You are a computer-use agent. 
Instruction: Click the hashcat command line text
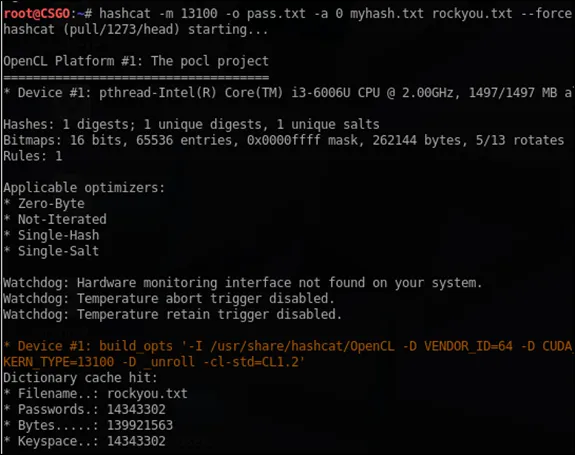(335, 14)
